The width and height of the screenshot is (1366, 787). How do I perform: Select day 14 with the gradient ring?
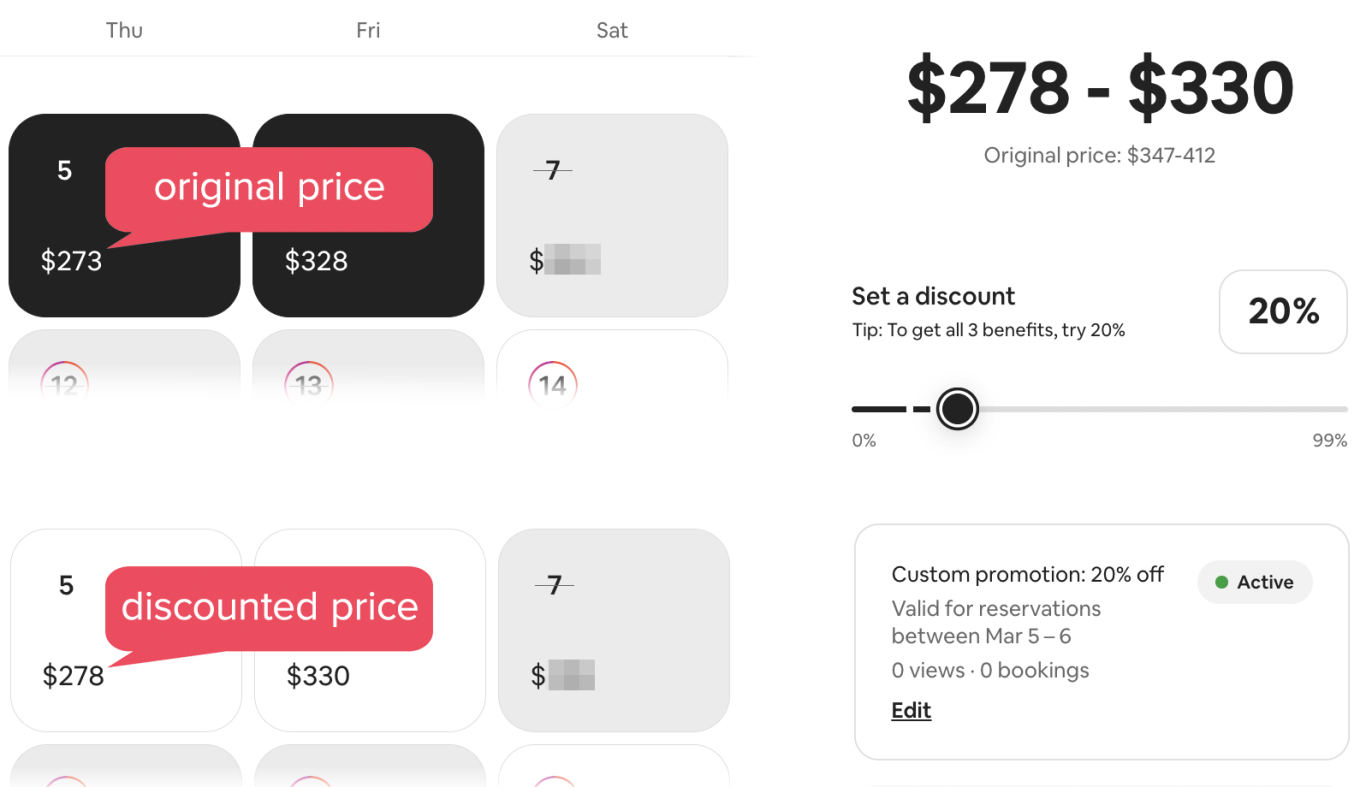tap(553, 383)
